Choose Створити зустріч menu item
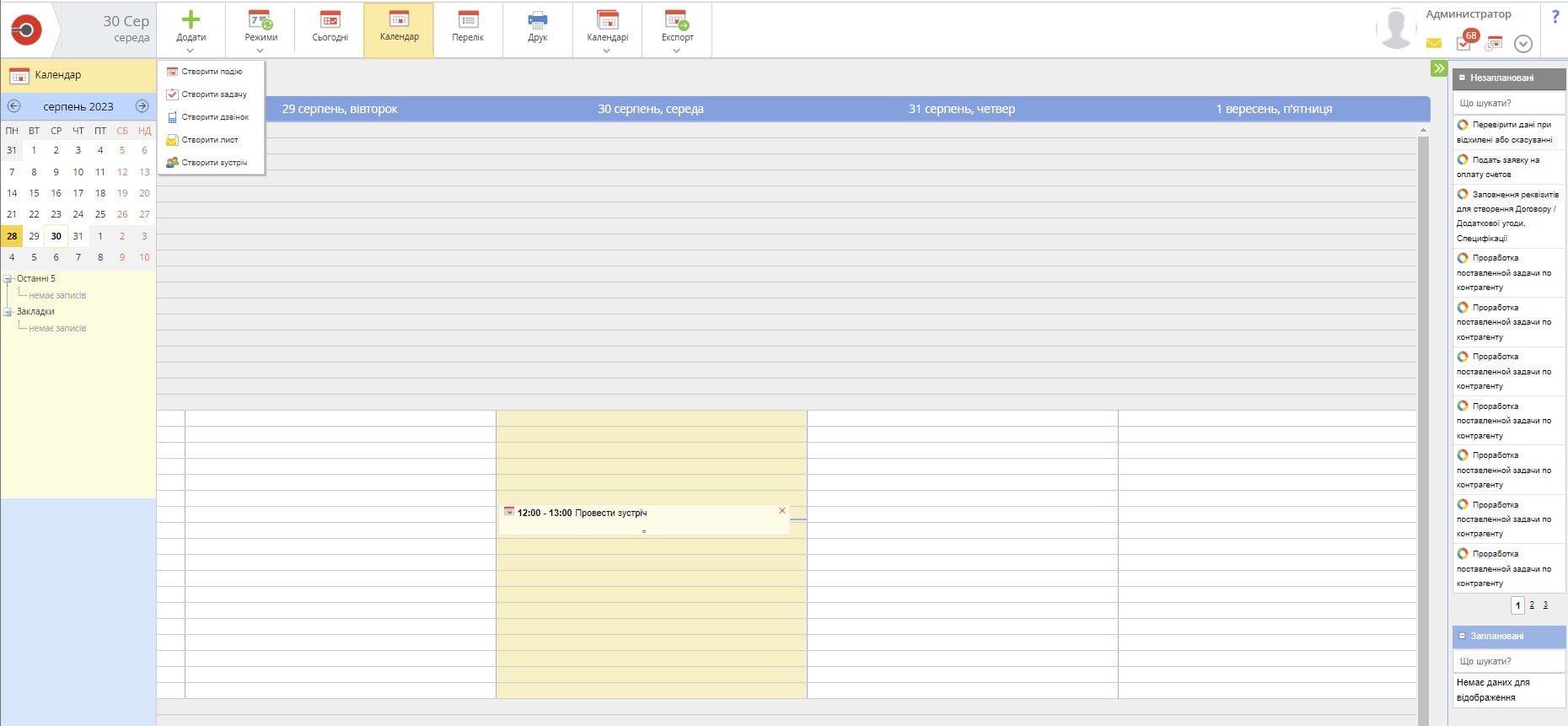Viewport: 1568px width, 726px height. (213, 163)
